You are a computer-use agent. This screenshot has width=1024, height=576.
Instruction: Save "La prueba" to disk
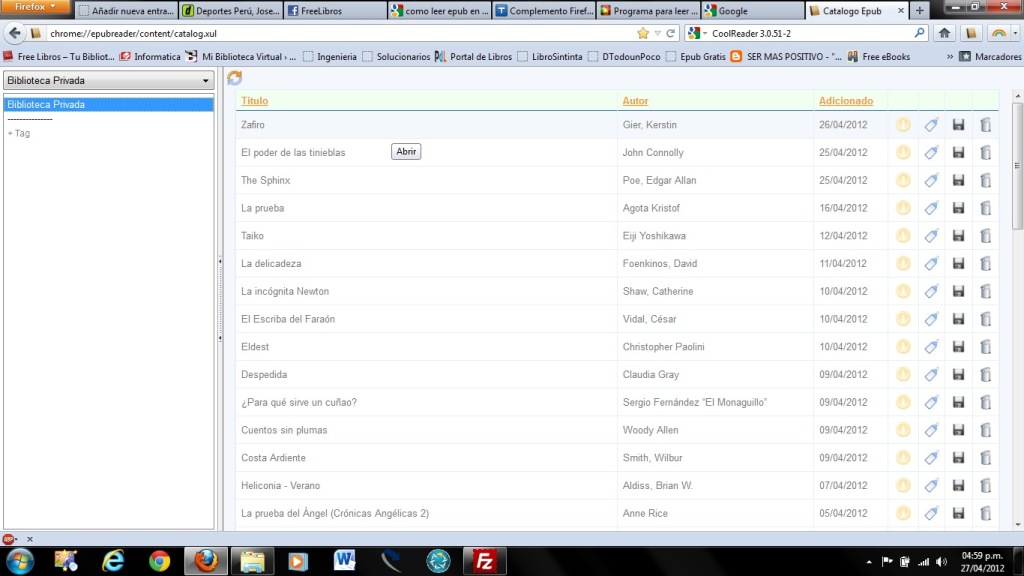tap(958, 208)
